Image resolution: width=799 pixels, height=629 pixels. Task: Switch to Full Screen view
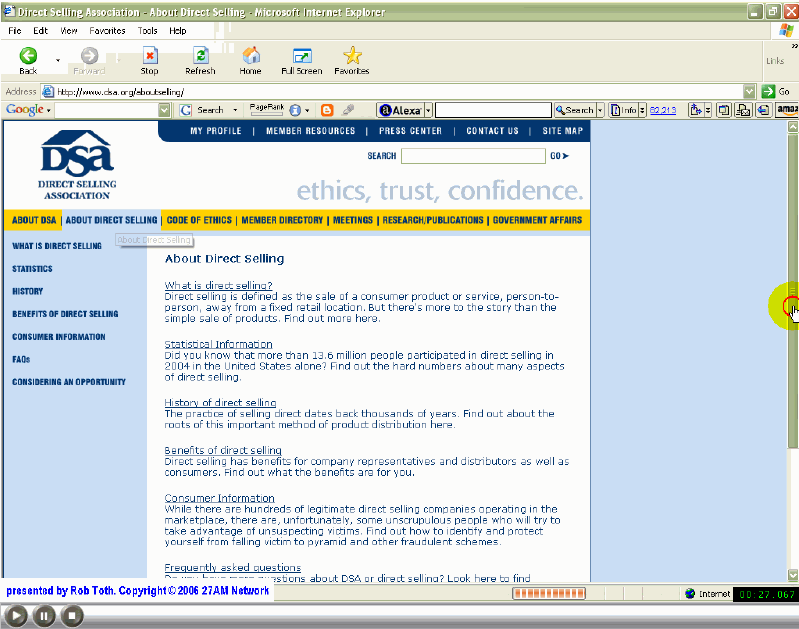(301, 59)
